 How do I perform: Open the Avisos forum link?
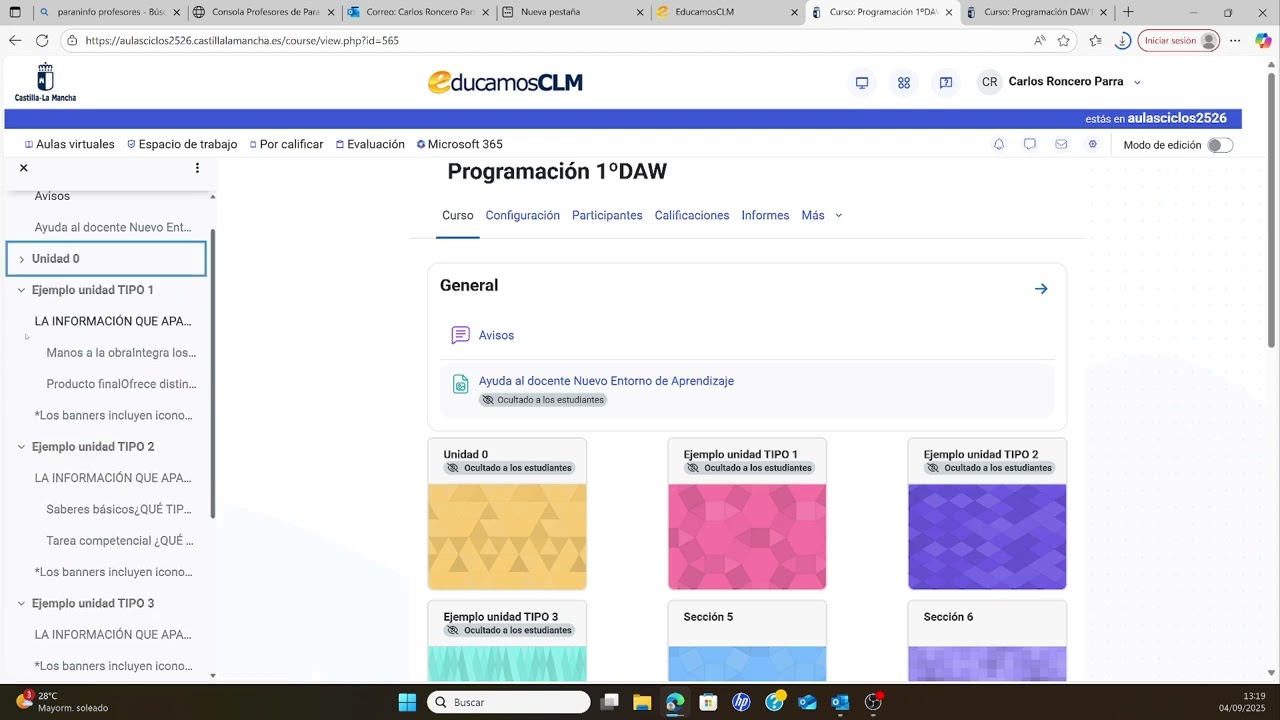pyautogui.click(x=496, y=336)
